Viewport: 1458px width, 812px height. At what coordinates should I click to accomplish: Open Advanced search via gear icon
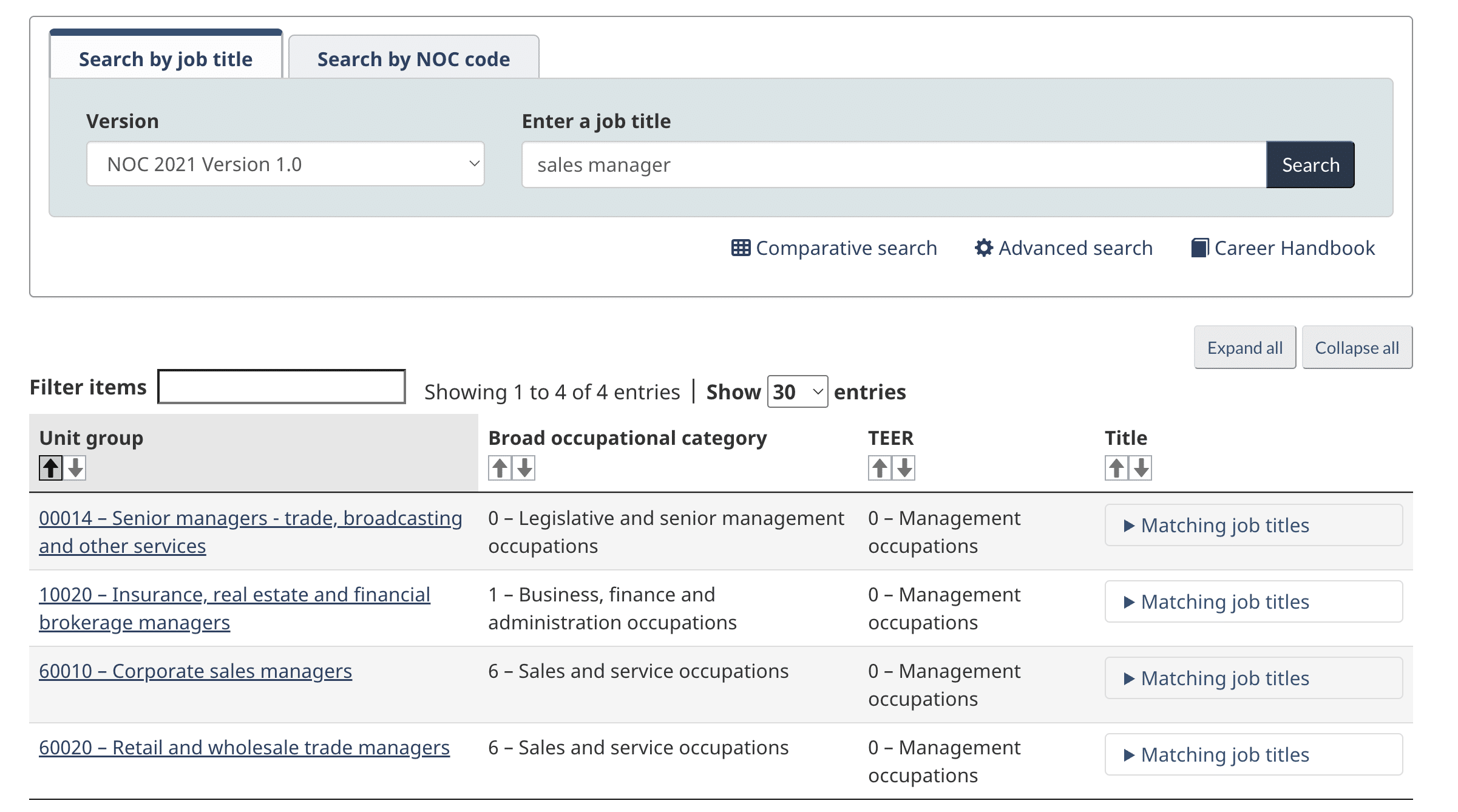[x=983, y=248]
